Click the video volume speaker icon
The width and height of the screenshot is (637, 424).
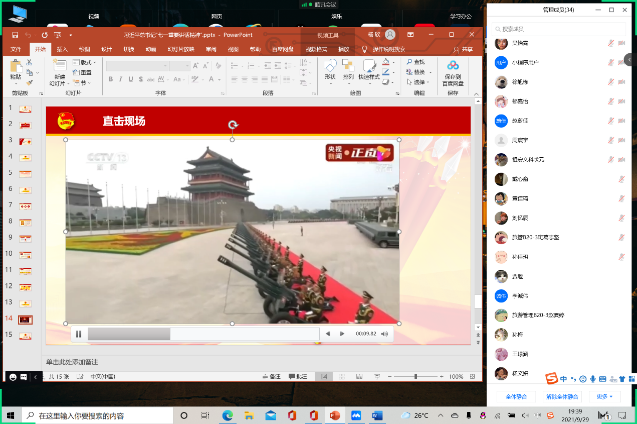384,334
